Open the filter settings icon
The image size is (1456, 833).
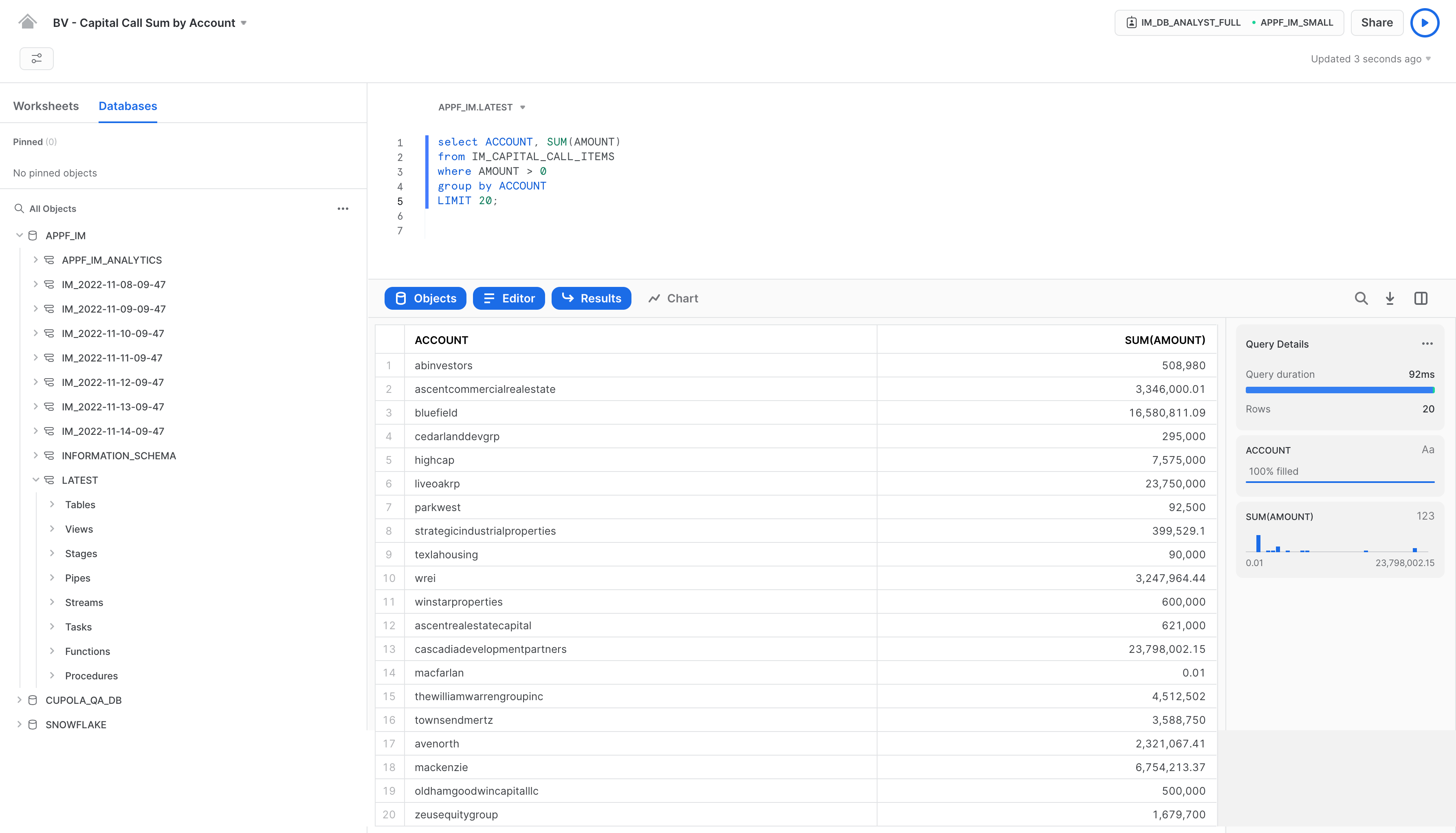tap(37, 58)
